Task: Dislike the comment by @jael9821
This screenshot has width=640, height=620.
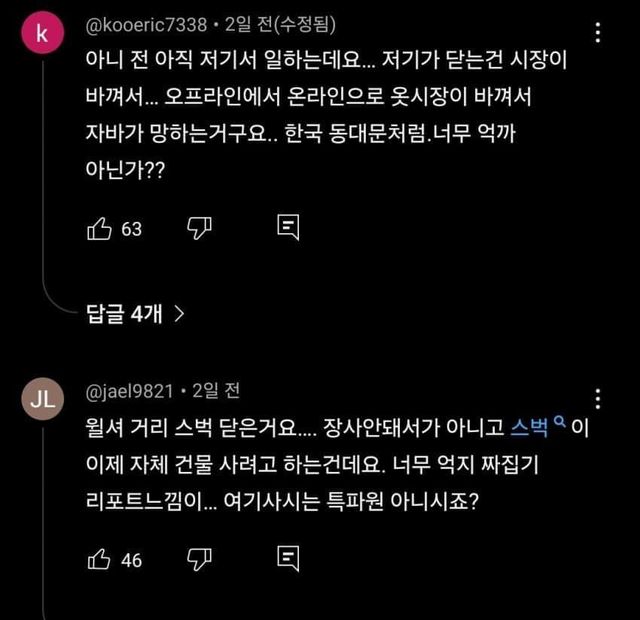Action: [x=199, y=559]
